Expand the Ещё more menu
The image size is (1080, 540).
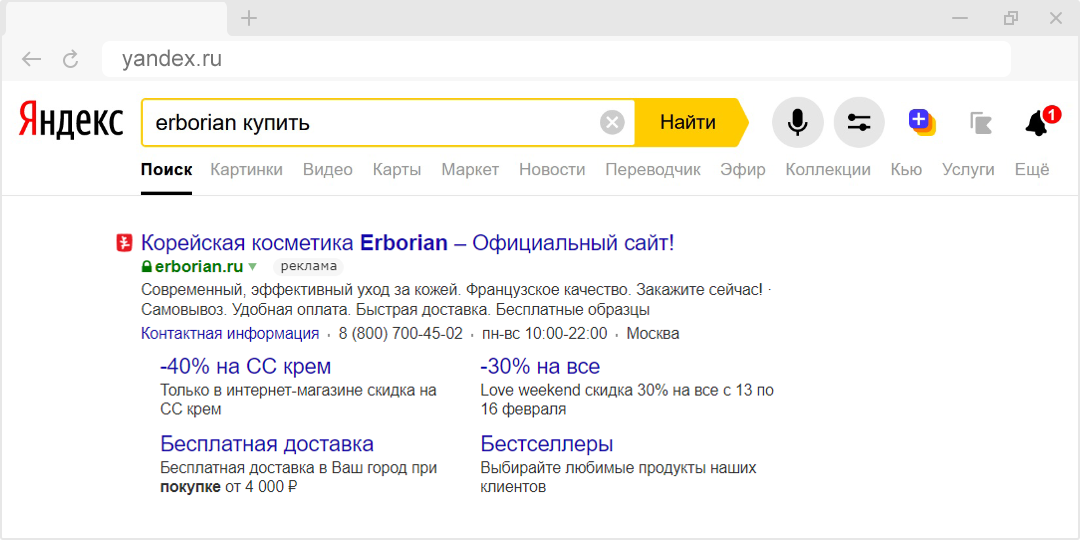tap(1031, 170)
